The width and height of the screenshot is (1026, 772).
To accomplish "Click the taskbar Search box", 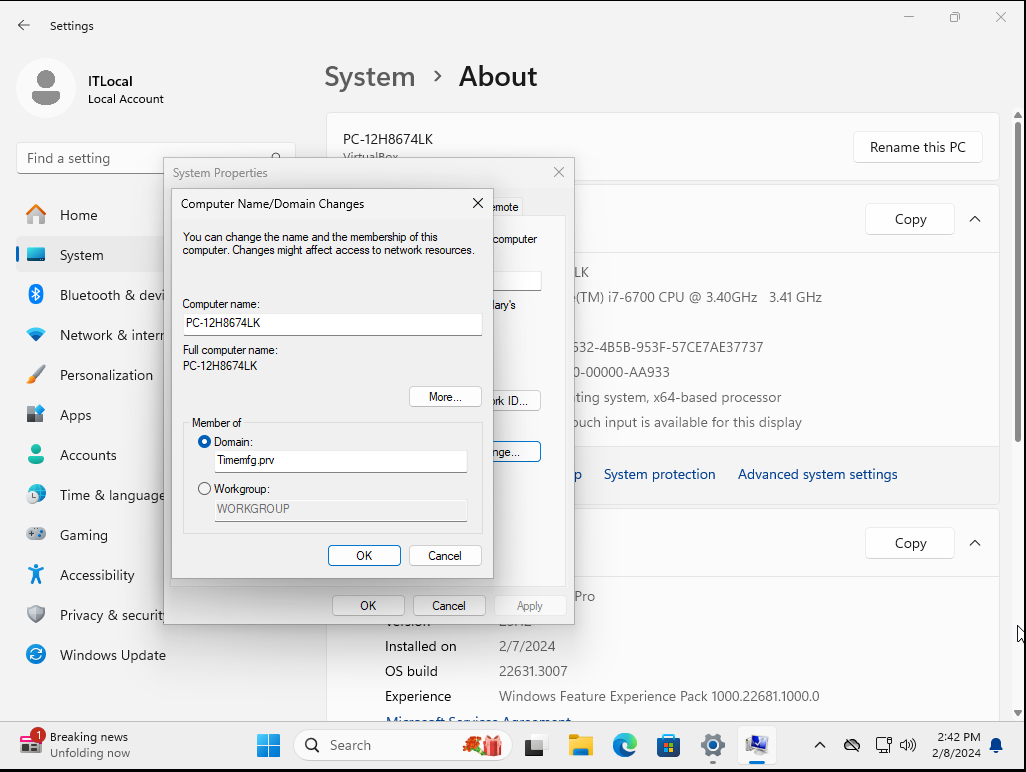I will coord(402,745).
